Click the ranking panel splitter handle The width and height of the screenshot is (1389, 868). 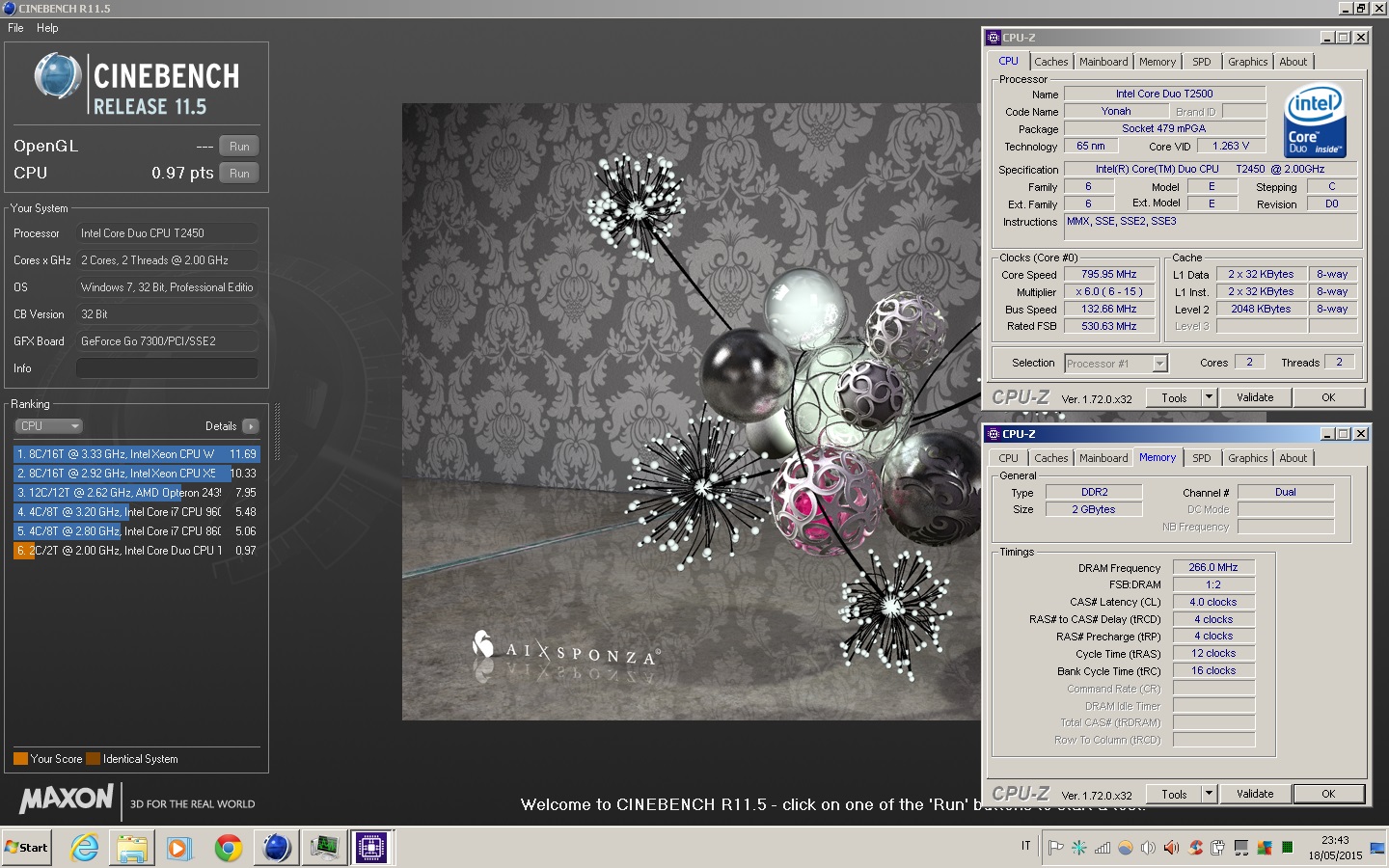point(277,432)
